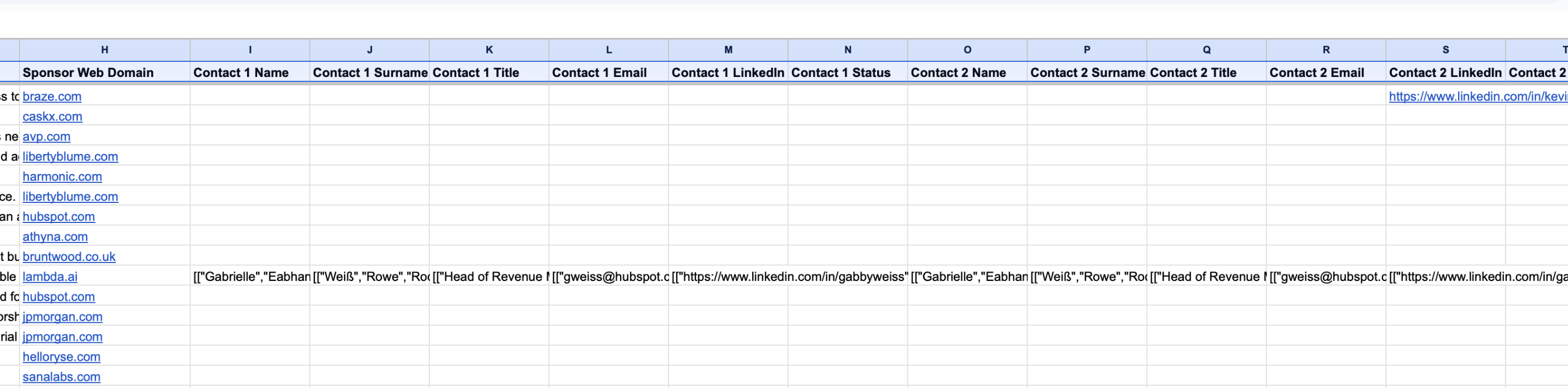The height and width of the screenshot is (388, 1568).
Task: Click the 'Contact 1 LinkedIn' header cell
Action: coord(728,72)
